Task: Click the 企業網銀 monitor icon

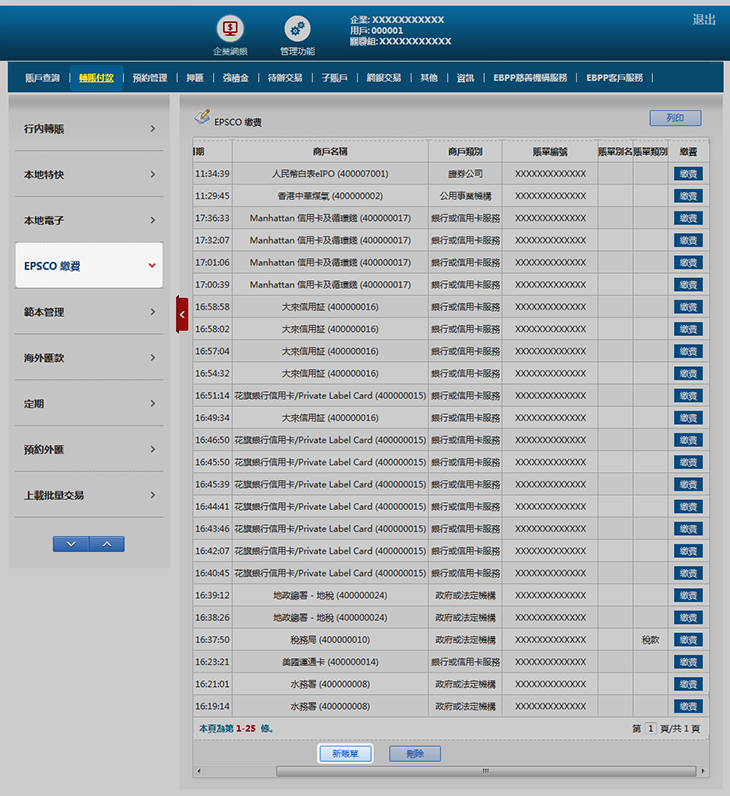Action: pyautogui.click(x=230, y=30)
